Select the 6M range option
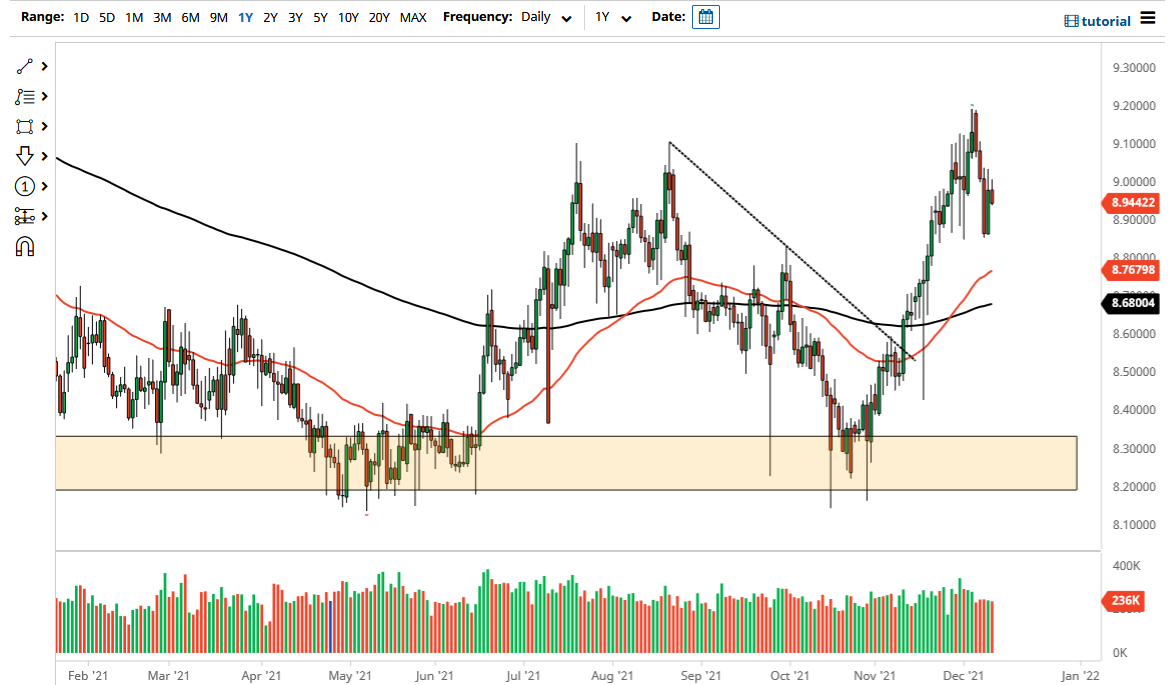 [190, 17]
